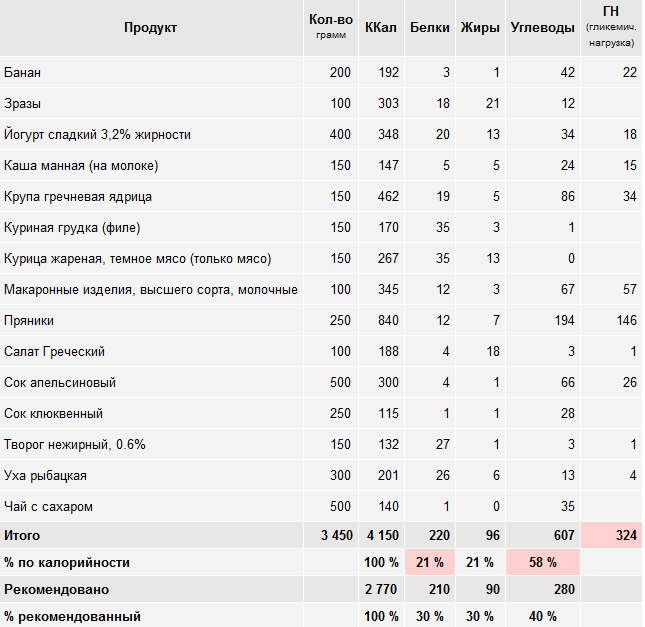Click the КК ал column header
Image resolution: width=645 pixels, height=627 pixels.
tap(381, 28)
